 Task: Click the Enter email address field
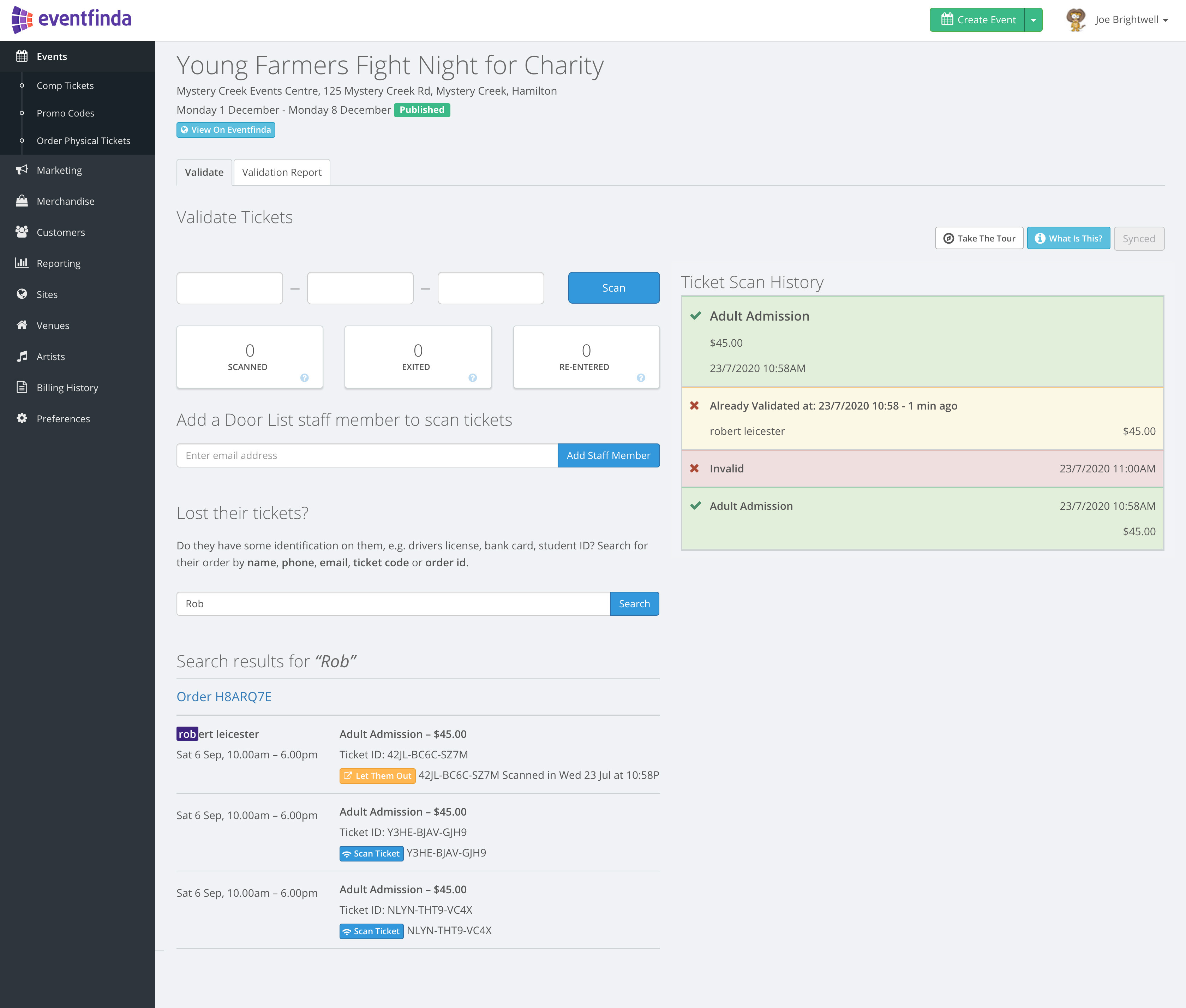coord(367,455)
